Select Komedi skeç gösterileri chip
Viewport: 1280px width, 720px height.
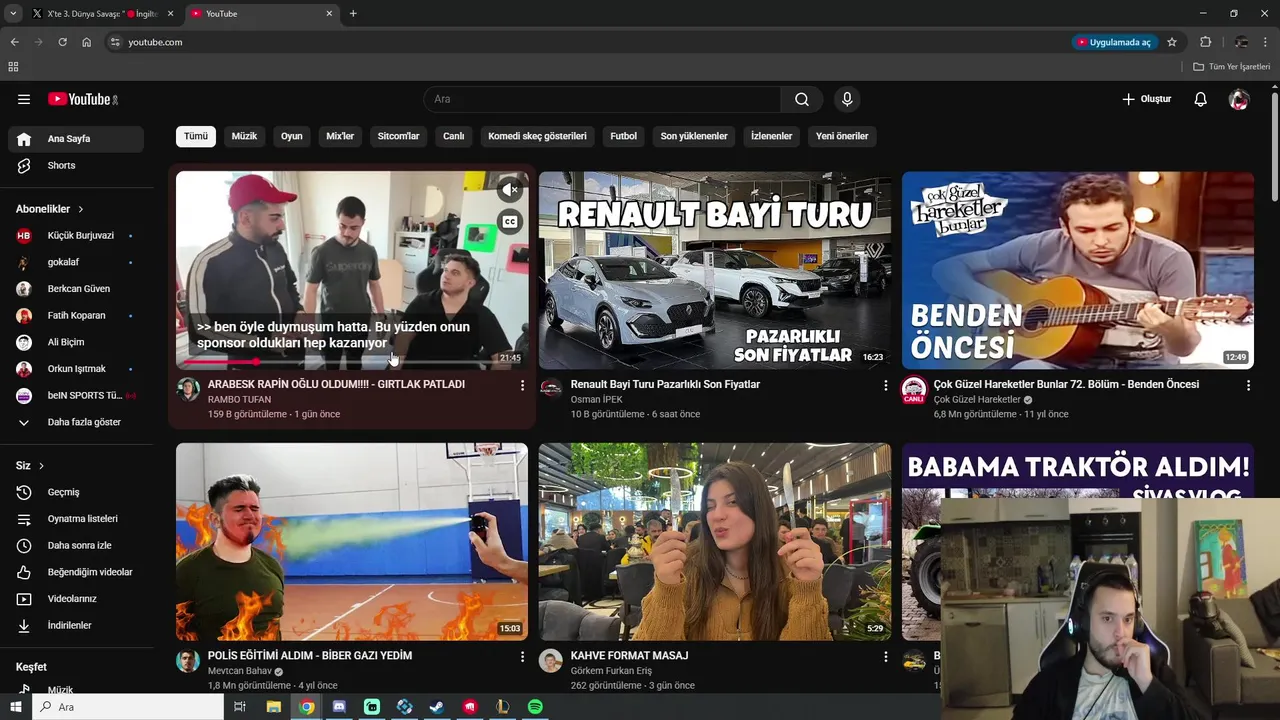537,136
